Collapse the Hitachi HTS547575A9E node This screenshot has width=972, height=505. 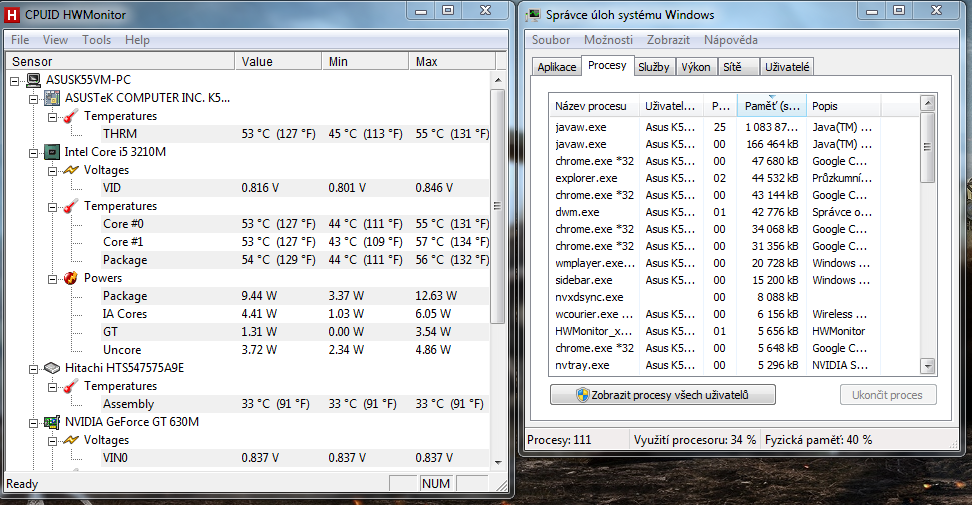coord(33,369)
